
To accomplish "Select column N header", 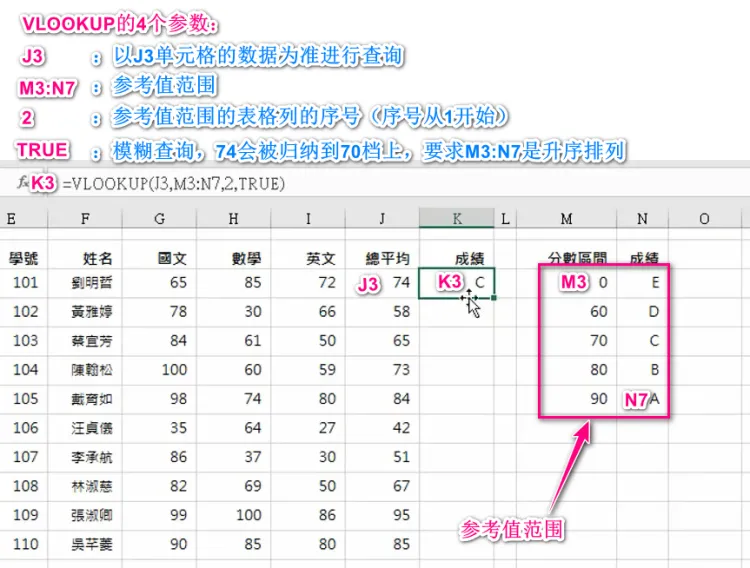I will coord(642,219).
